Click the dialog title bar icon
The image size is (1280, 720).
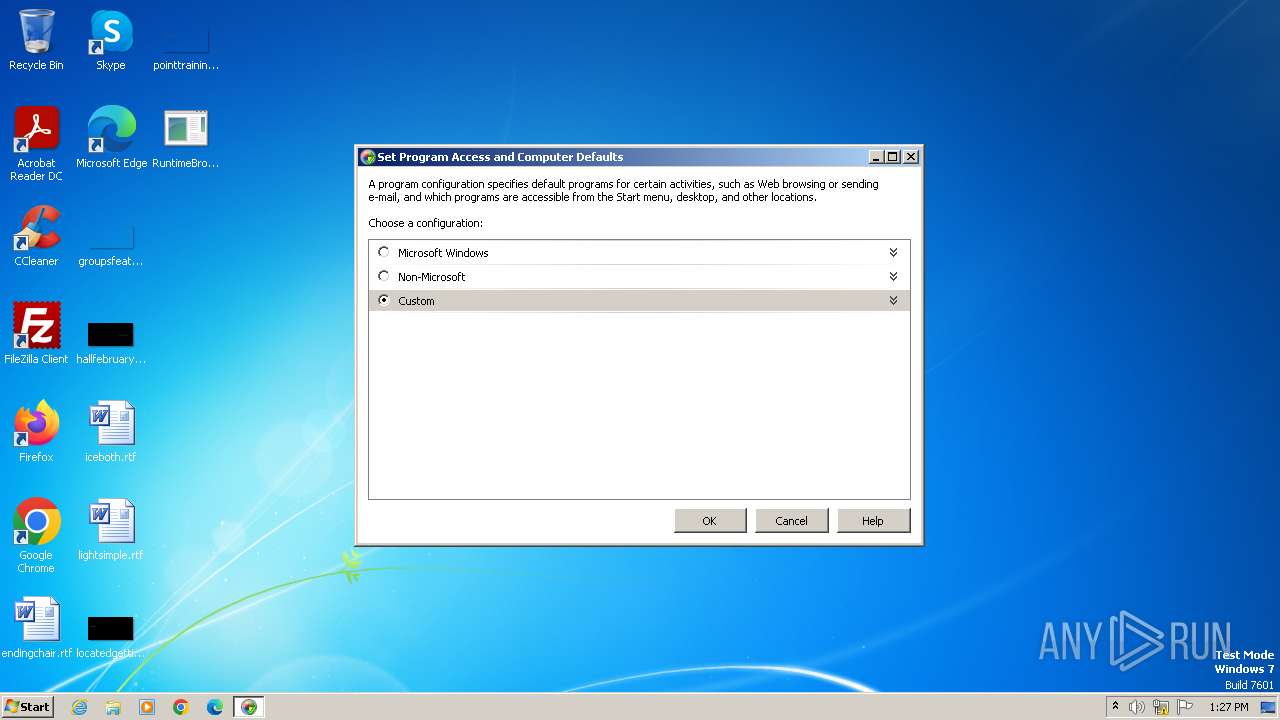point(367,157)
